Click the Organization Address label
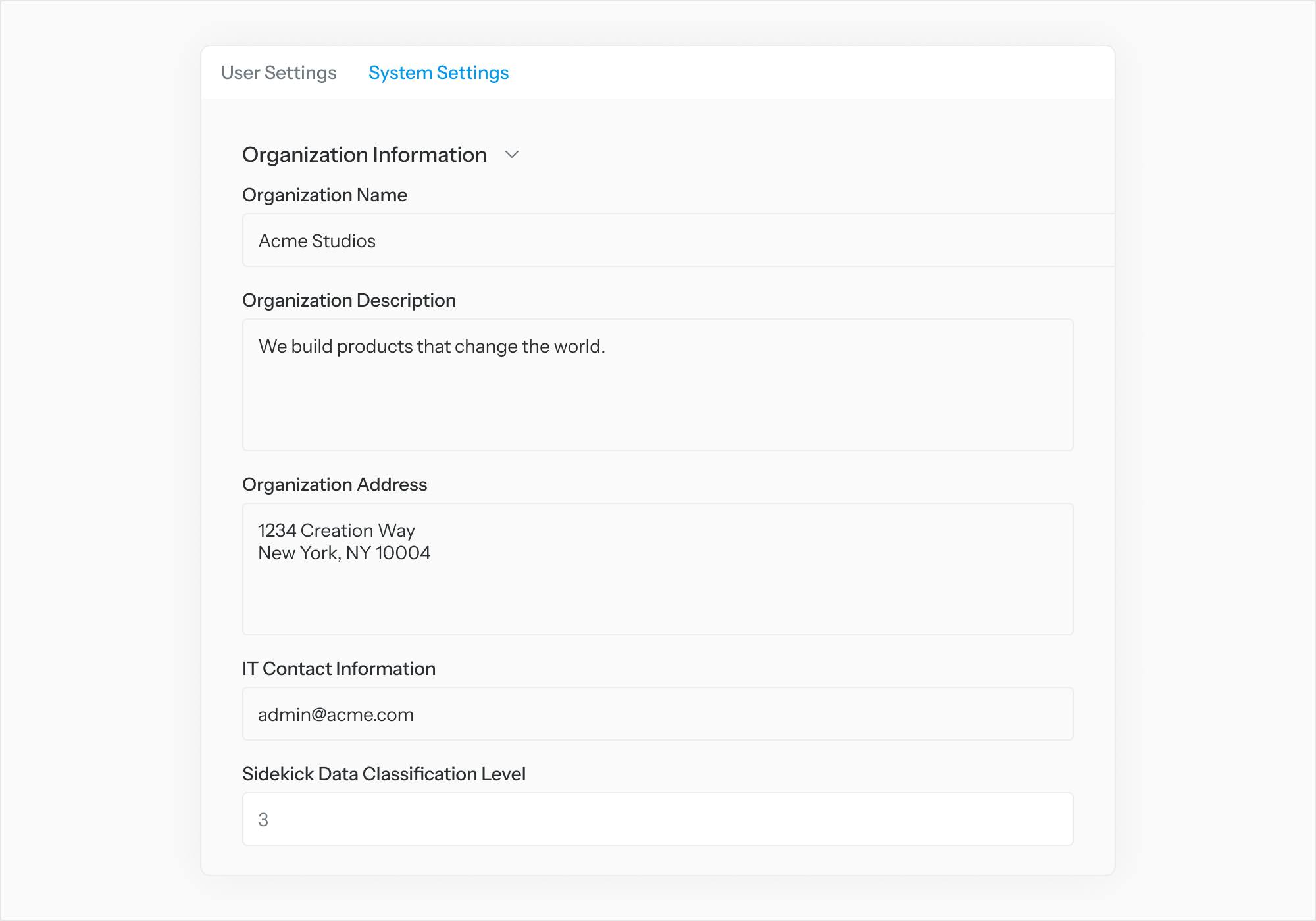Screen dimensions: 1316x921 (x=334, y=485)
